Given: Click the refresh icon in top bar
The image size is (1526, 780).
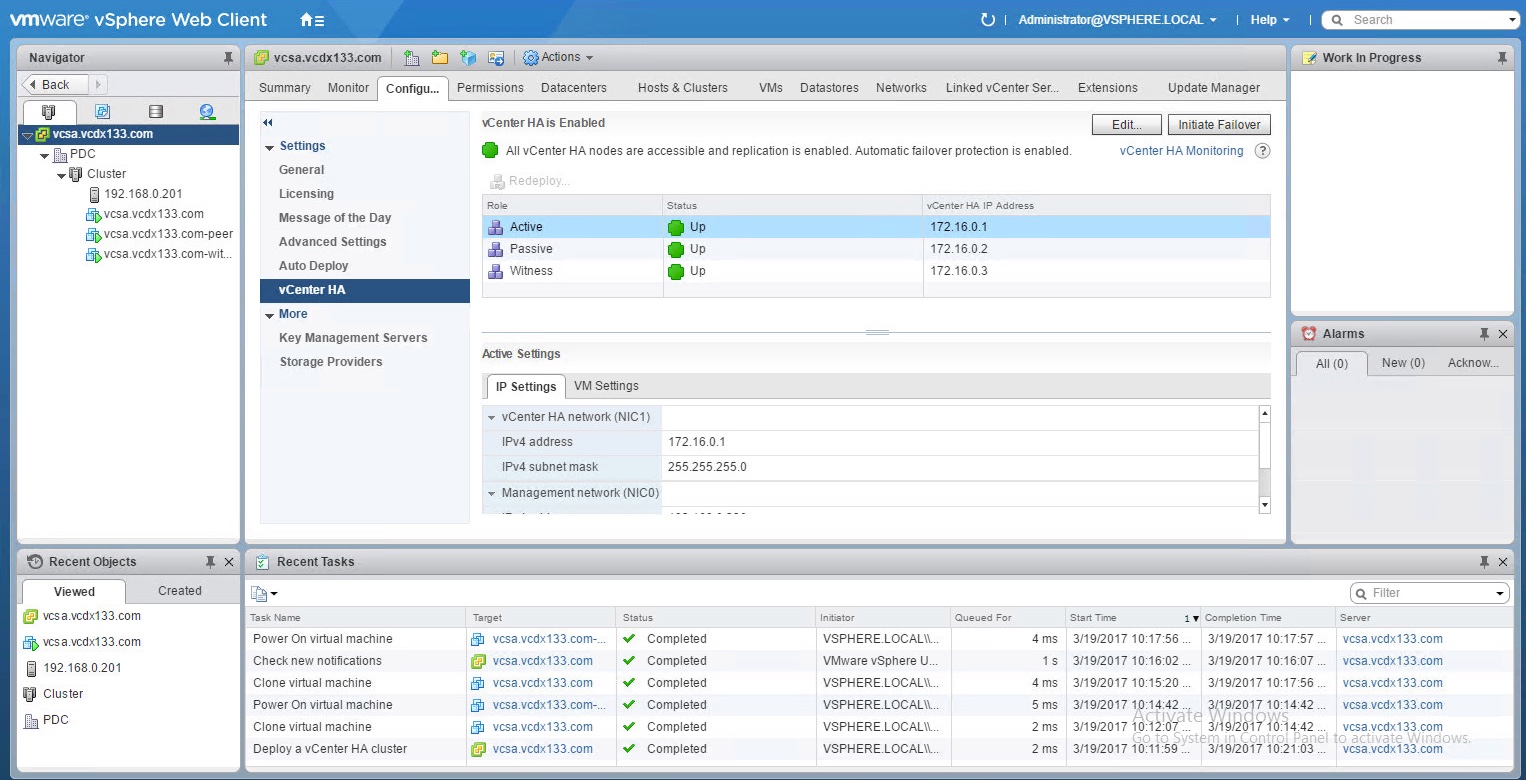Looking at the screenshot, I should [x=988, y=20].
